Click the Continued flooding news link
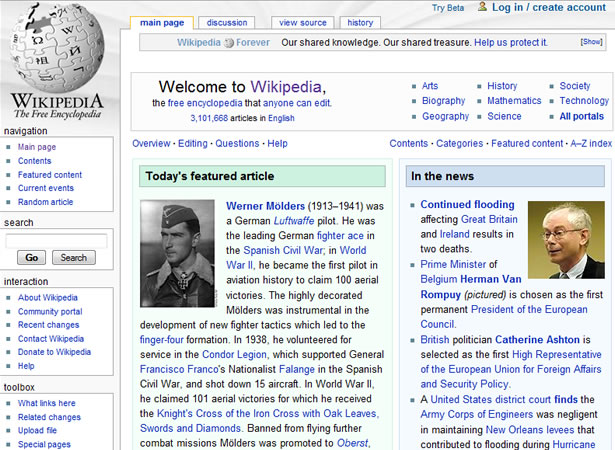This screenshot has width=615, height=450. [467, 204]
